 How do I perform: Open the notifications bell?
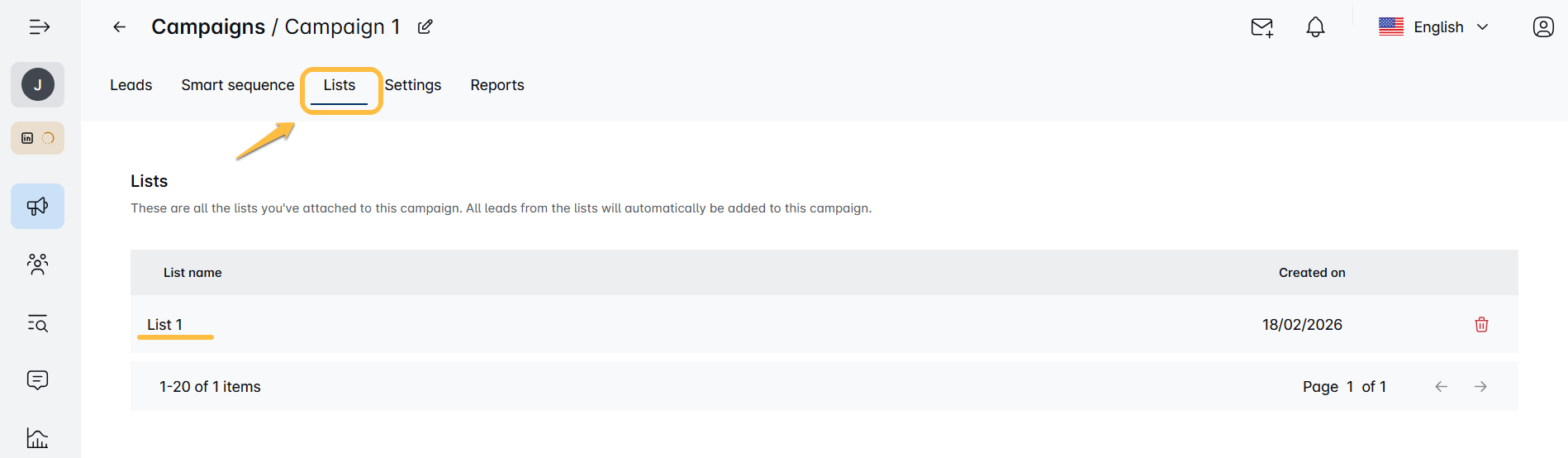pyautogui.click(x=1315, y=27)
